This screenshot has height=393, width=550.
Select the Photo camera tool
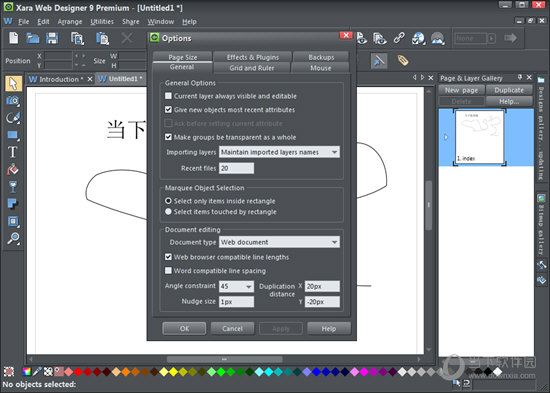coord(13,101)
